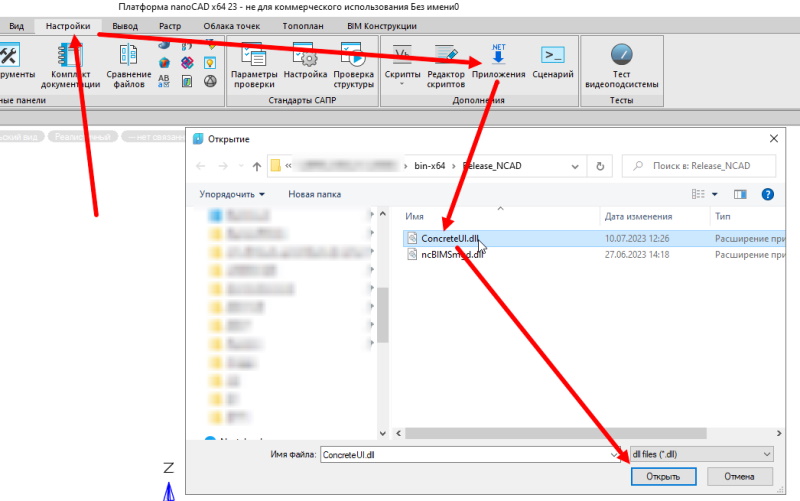Click the red-blue pentagon small ribbon icon

pyautogui.click(x=164, y=63)
